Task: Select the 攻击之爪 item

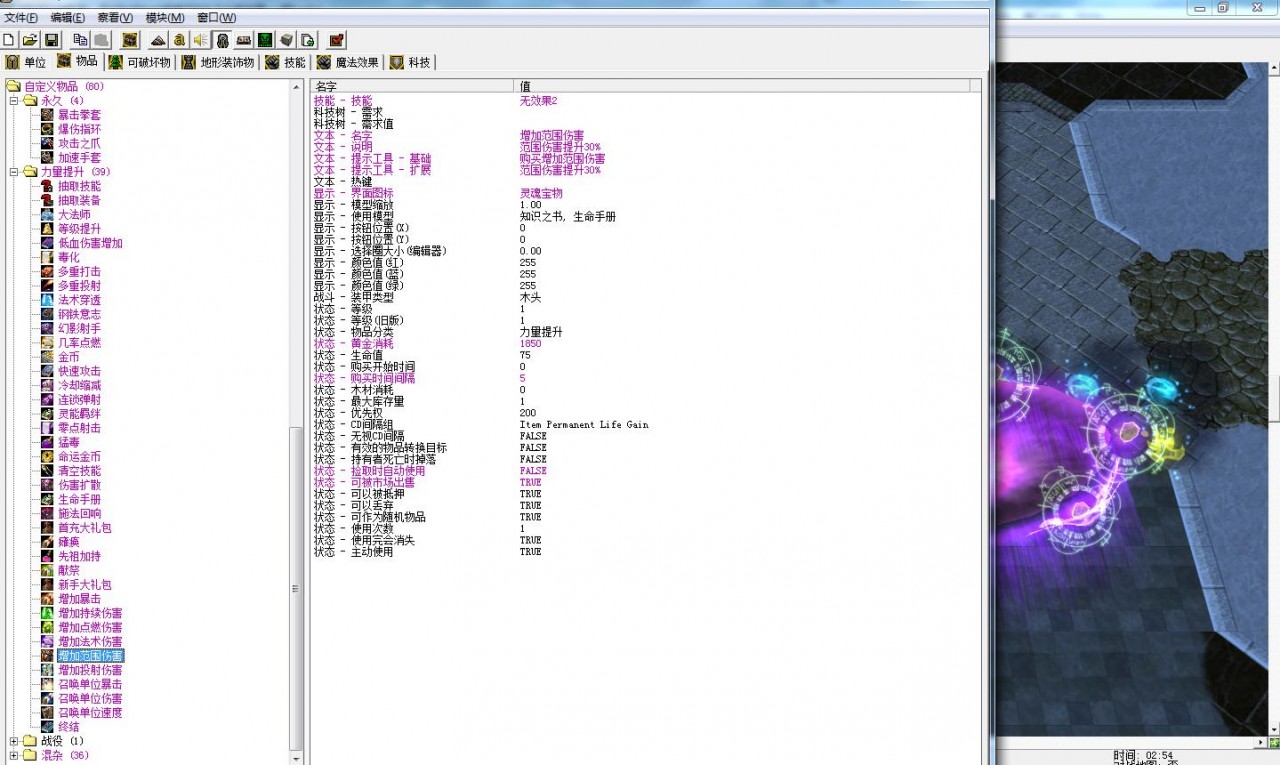Action: [79, 143]
